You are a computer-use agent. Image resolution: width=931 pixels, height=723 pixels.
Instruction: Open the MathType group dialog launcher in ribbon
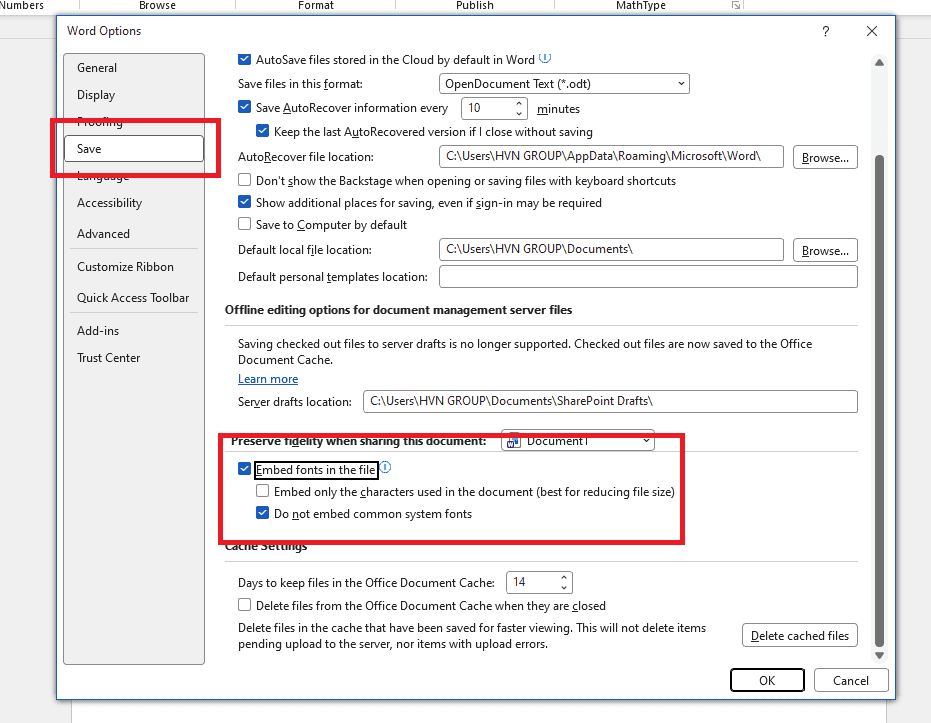pyautogui.click(x=736, y=5)
